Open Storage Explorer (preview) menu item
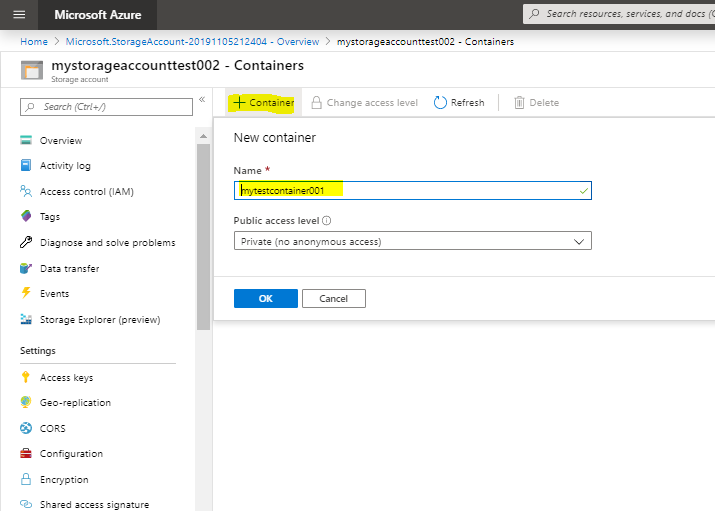 click(x=99, y=320)
